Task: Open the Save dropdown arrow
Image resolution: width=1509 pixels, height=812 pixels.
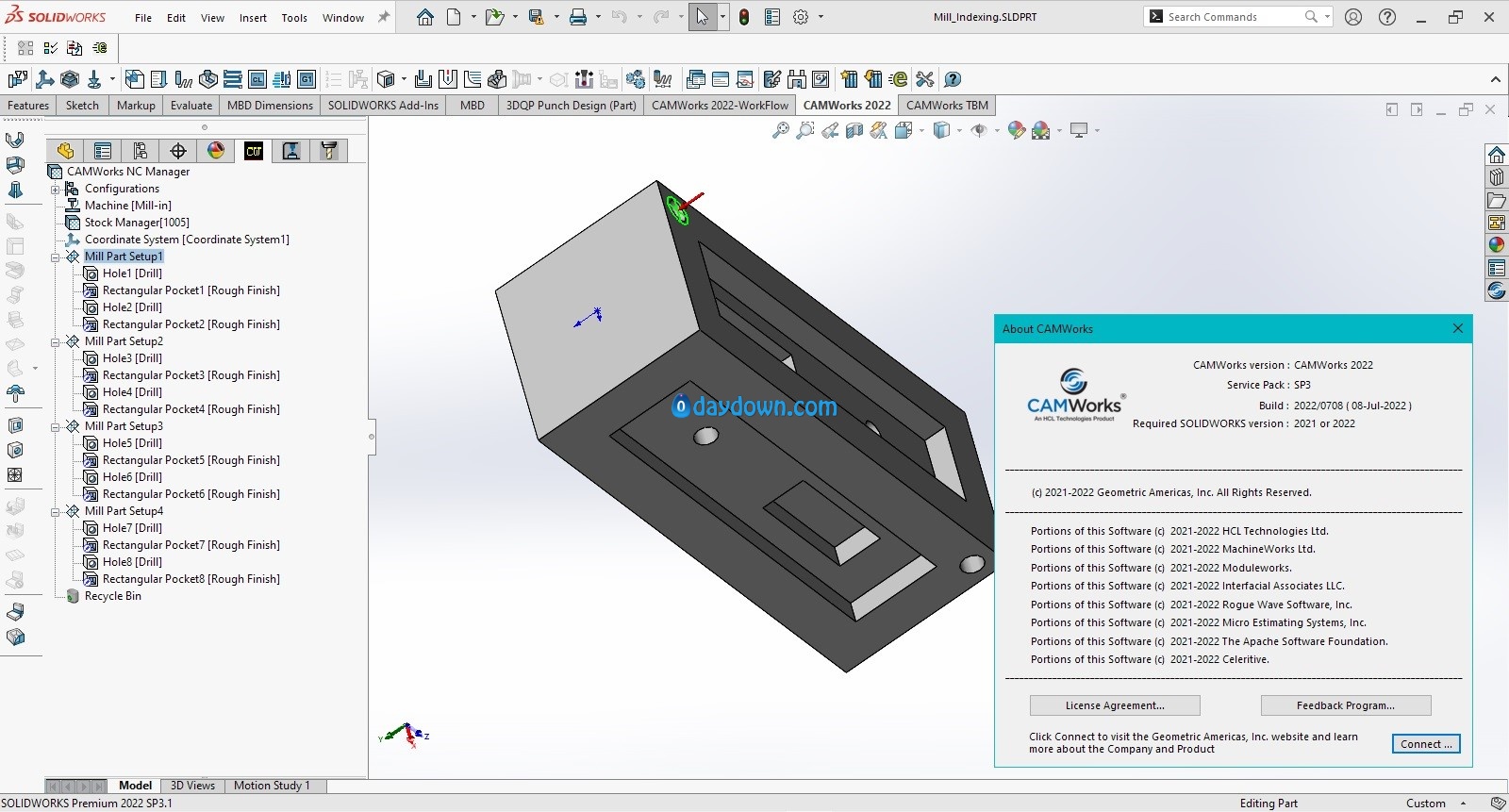Action: click(x=556, y=17)
